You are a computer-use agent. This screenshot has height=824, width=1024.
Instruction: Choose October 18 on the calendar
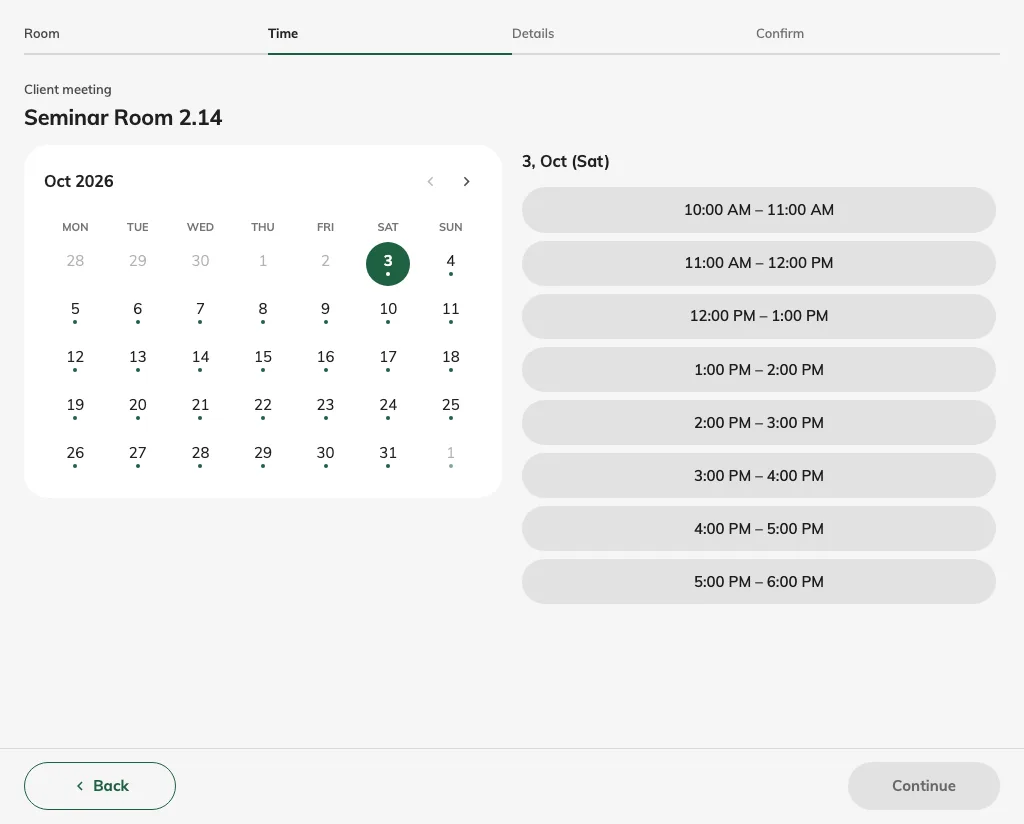(x=451, y=360)
